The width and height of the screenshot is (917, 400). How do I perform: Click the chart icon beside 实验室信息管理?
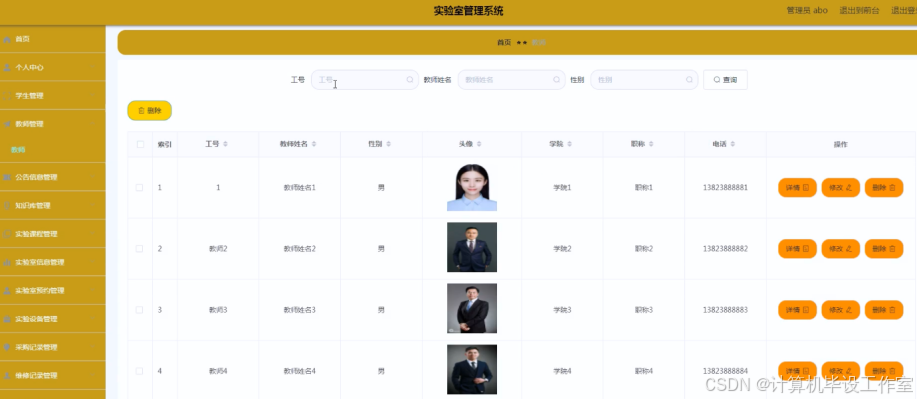(7, 262)
